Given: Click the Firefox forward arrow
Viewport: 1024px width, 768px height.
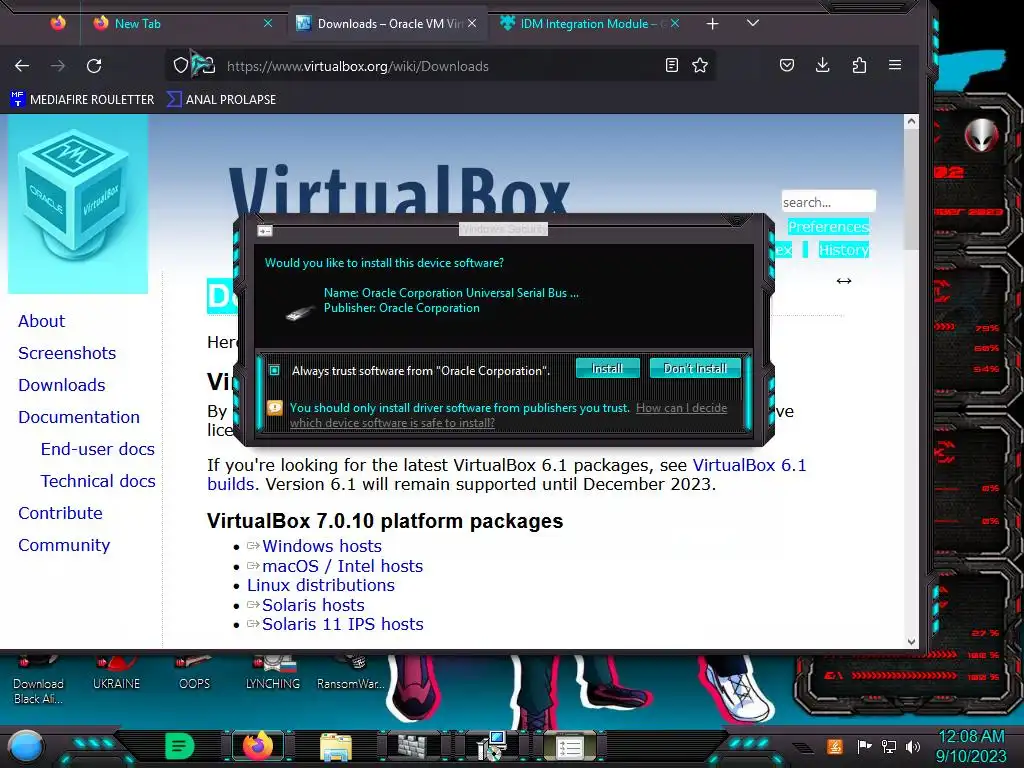Looking at the screenshot, I should pyautogui.click(x=58, y=65).
